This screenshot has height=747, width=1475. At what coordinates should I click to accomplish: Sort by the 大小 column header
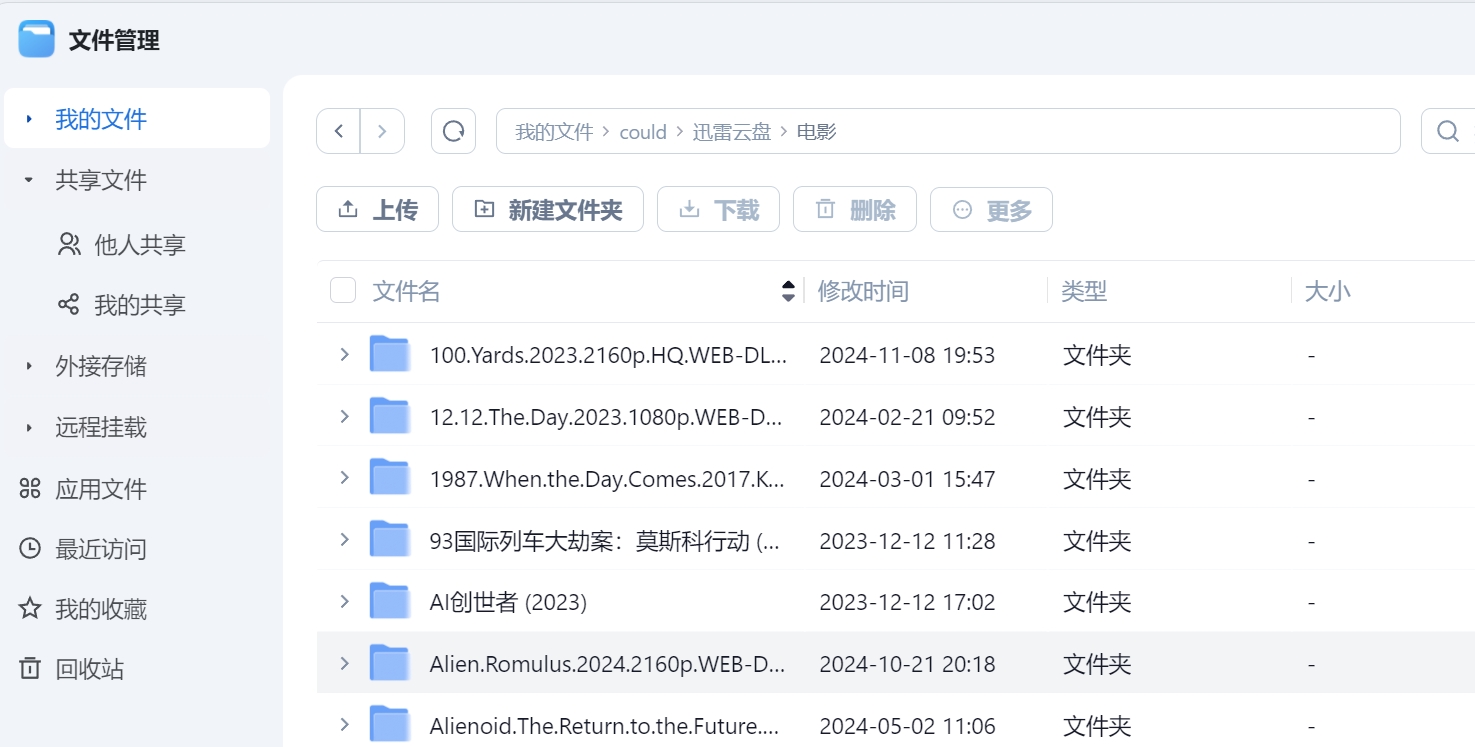click(x=1327, y=291)
